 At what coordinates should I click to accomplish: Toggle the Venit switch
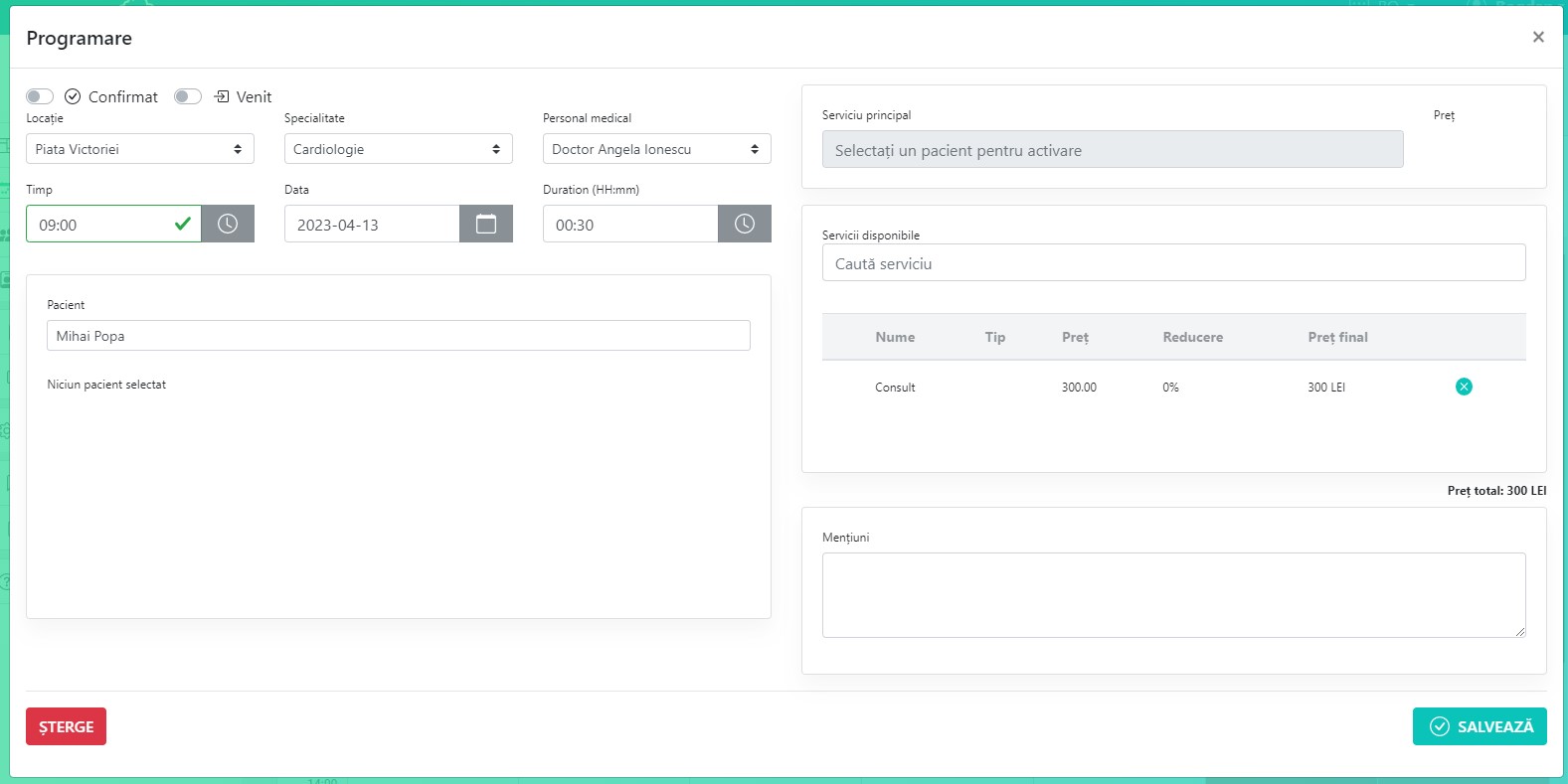coord(188,96)
